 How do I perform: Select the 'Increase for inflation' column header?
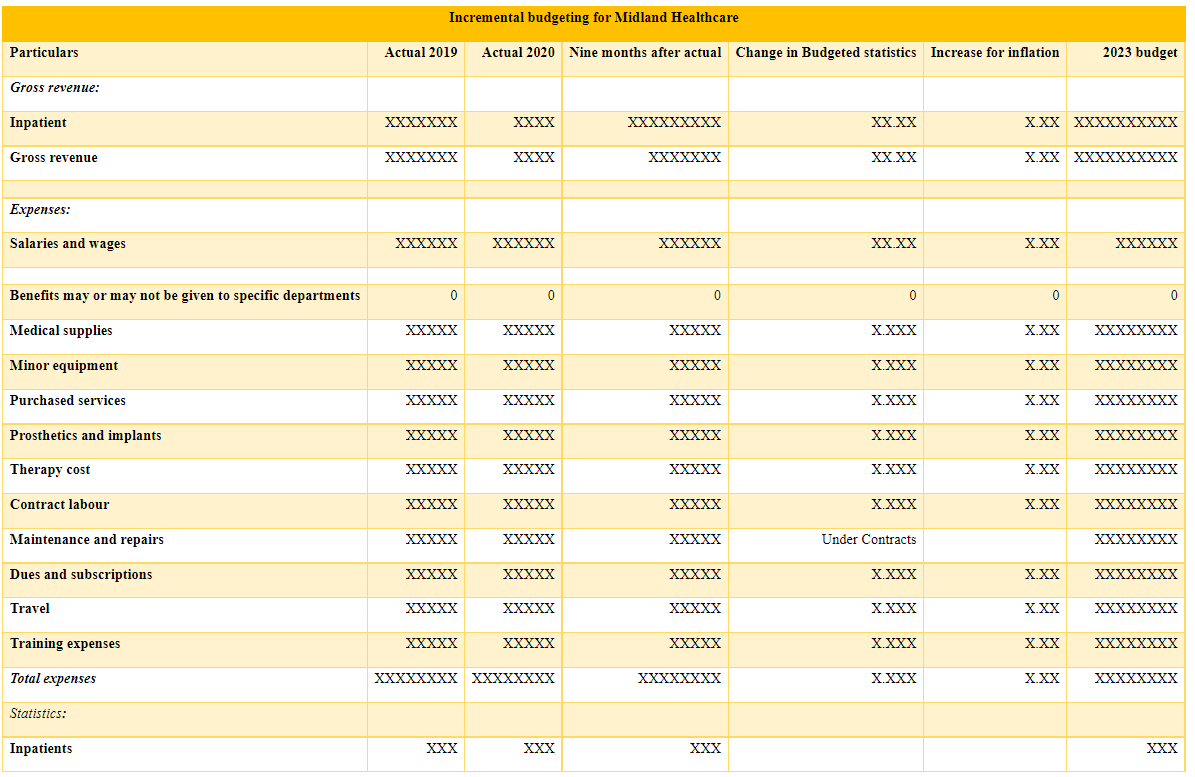(x=995, y=53)
